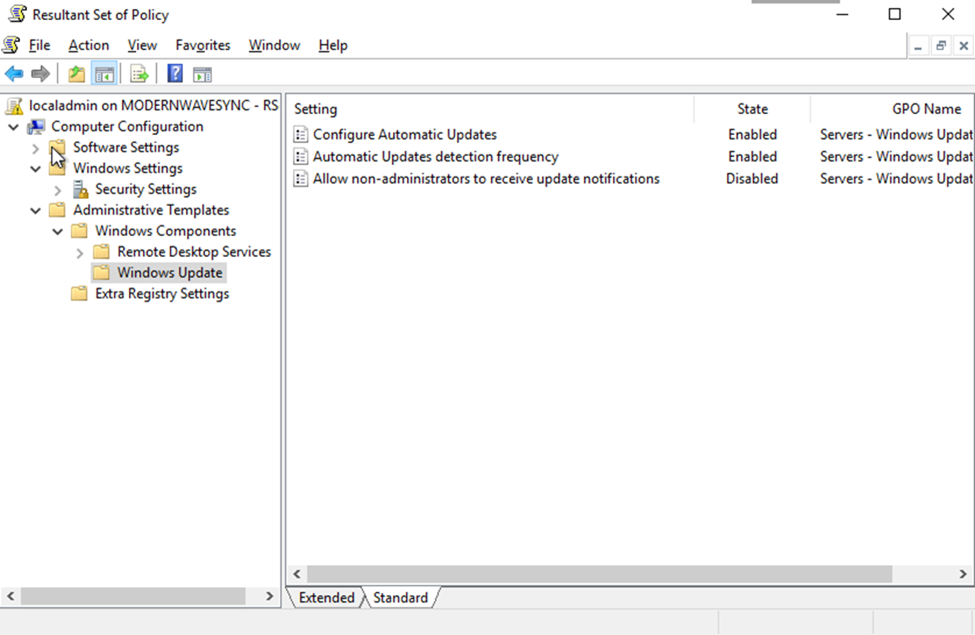Open the Help menu

[x=333, y=45]
